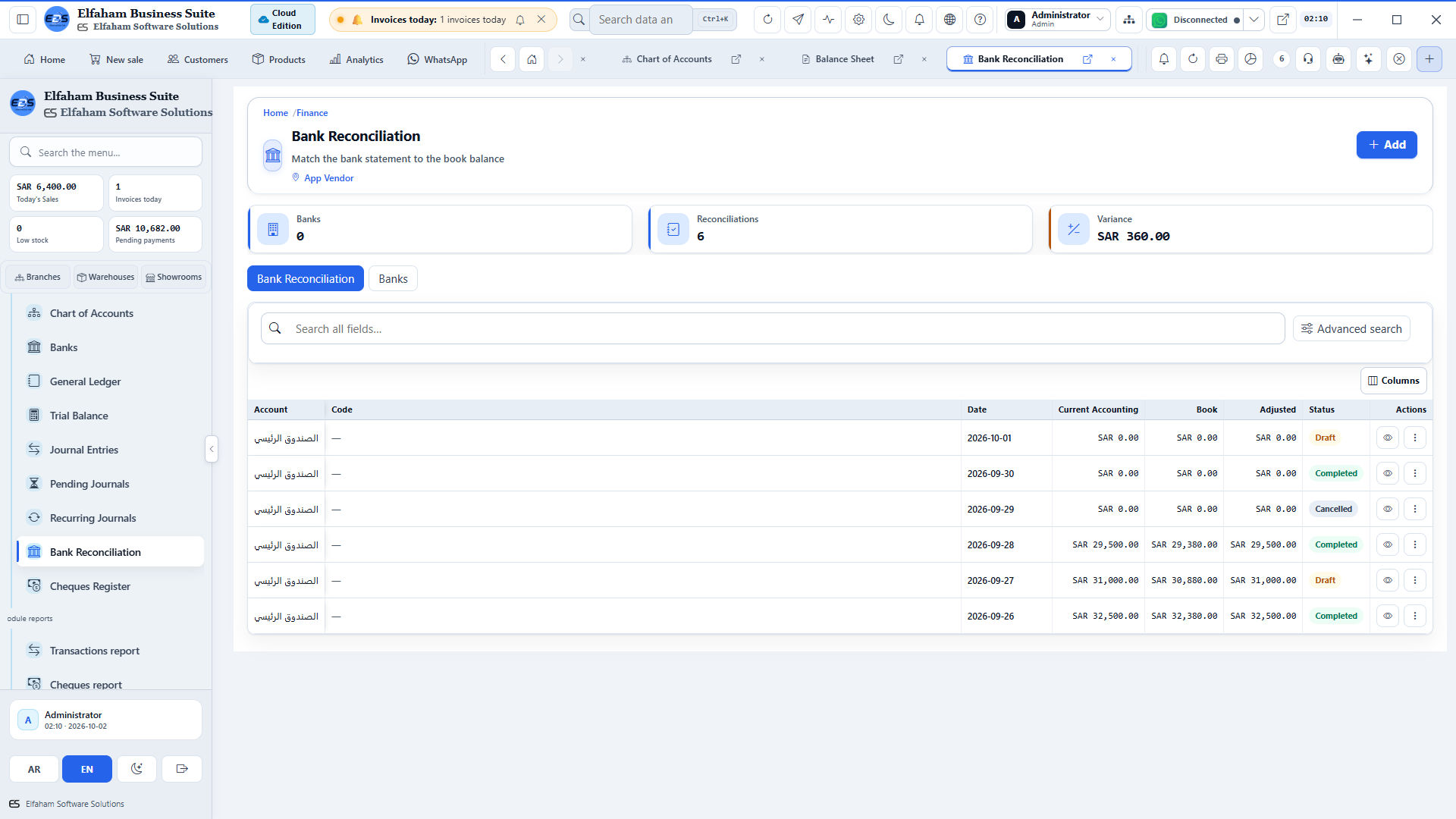The image size is (1456, 819).
Task: Collapse sidebar with the chevron handle
Action: pos(212,449)
